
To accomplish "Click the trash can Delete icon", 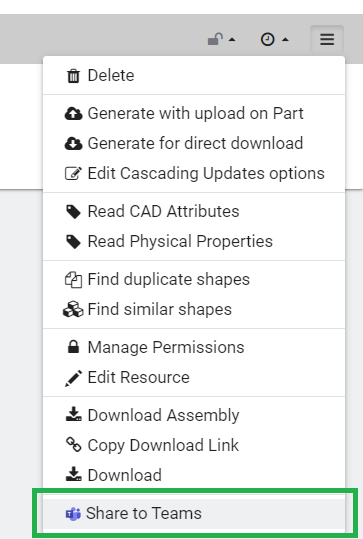I will point(73,76).
